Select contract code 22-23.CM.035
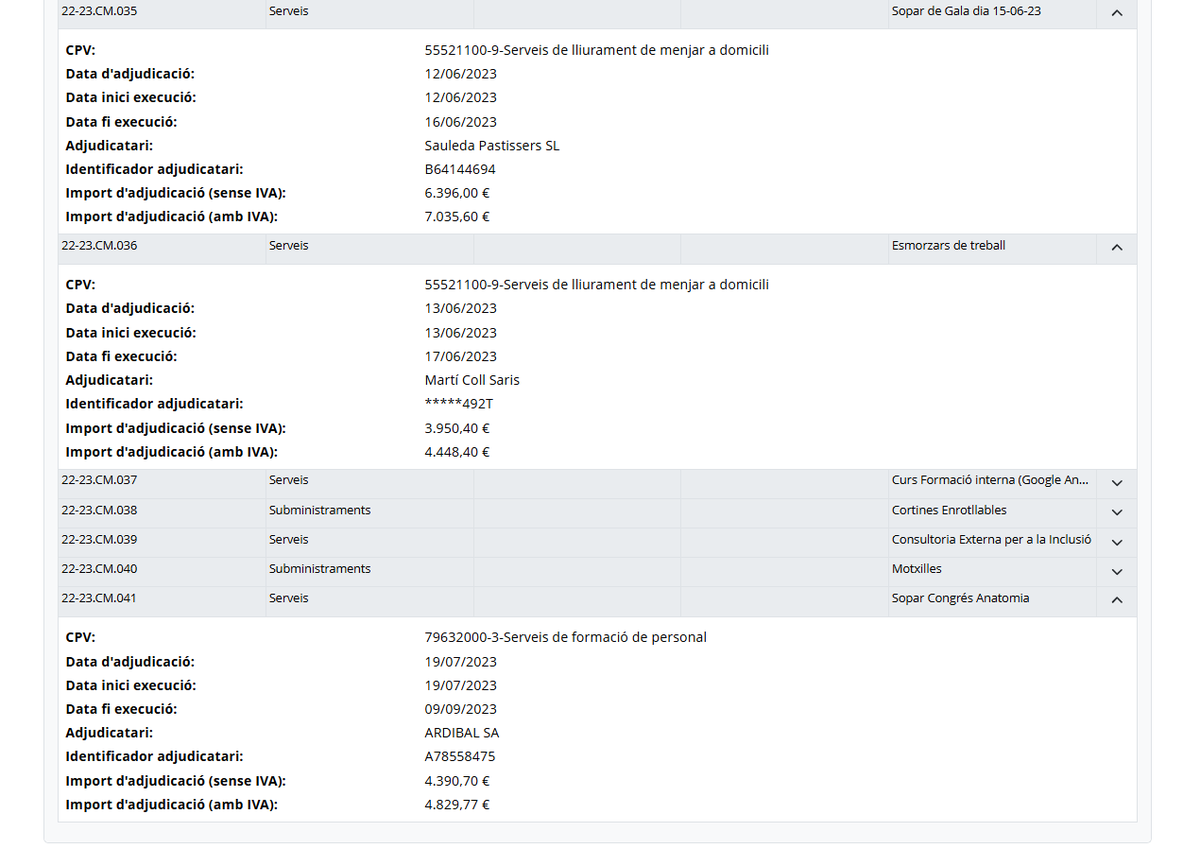The height and width of the screenshot is (866, 1200). coord(99,11)
